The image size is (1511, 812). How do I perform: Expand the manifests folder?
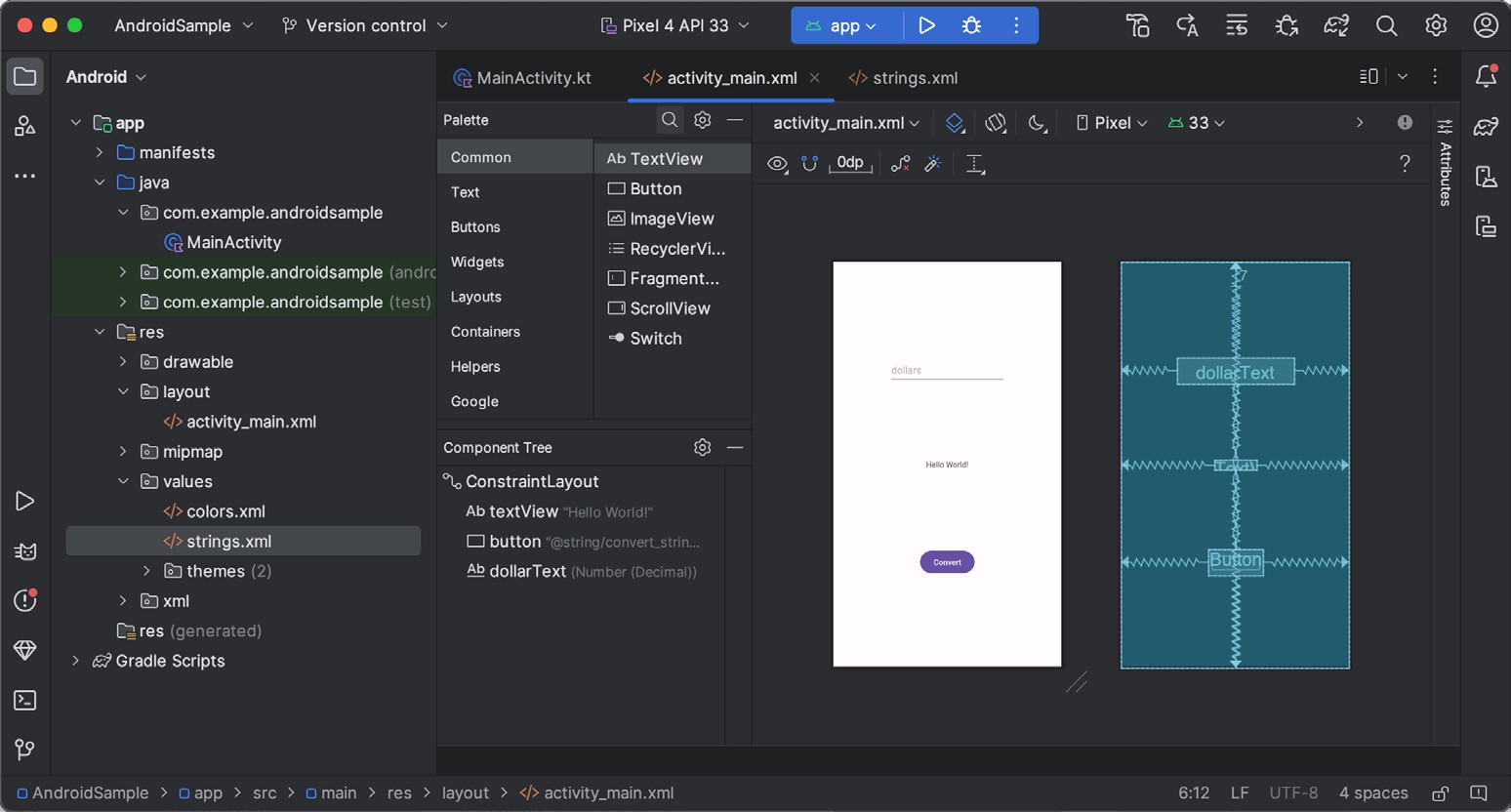tap(100, 152)
